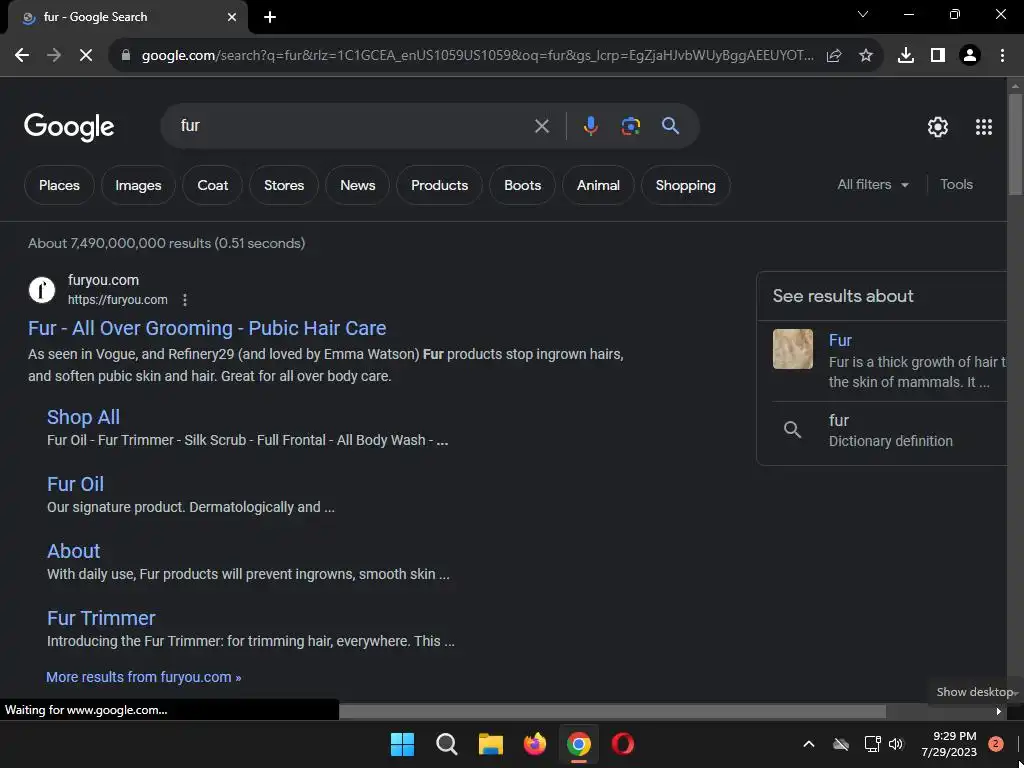
Task: Expand the All filters dropdown
Action: pyautogui.click(x=873, y=185)
